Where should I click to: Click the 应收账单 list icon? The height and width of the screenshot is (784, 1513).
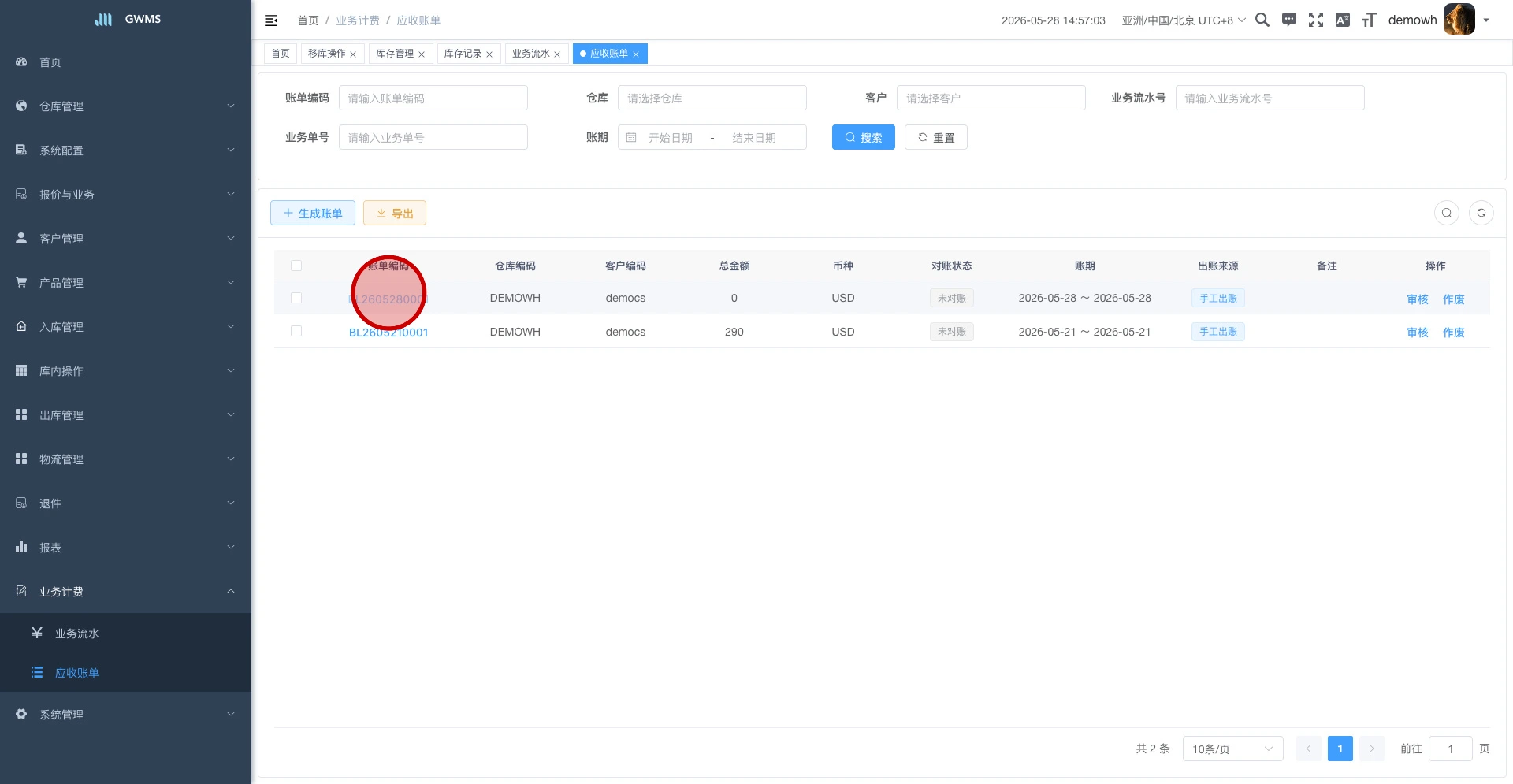click(x=37, y=672)
